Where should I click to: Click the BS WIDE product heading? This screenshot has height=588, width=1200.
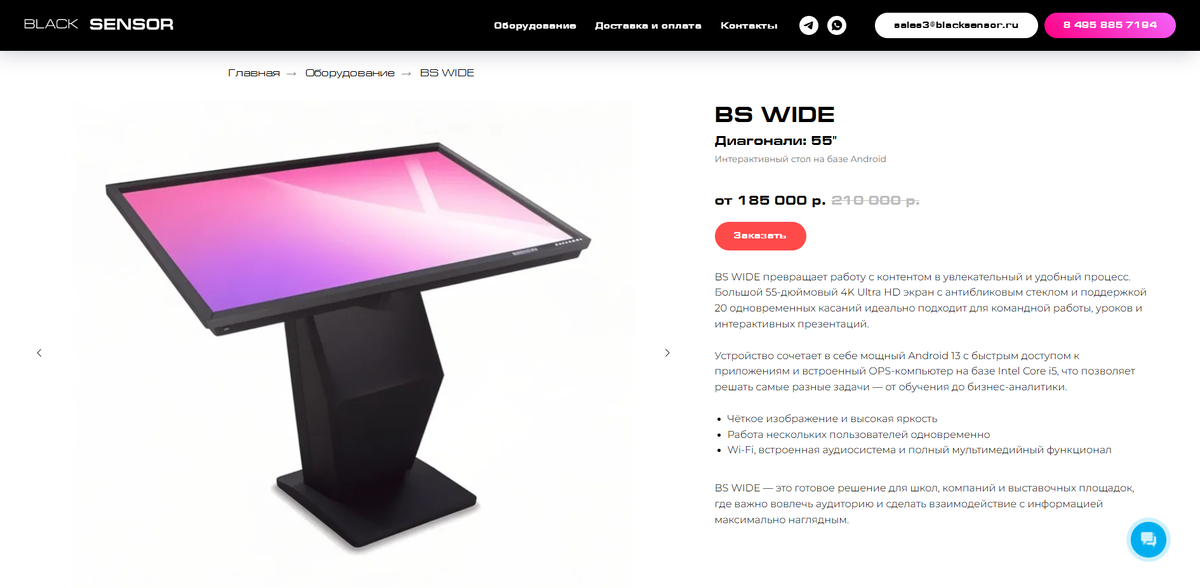pyautogui.click(x=775, y=115)
